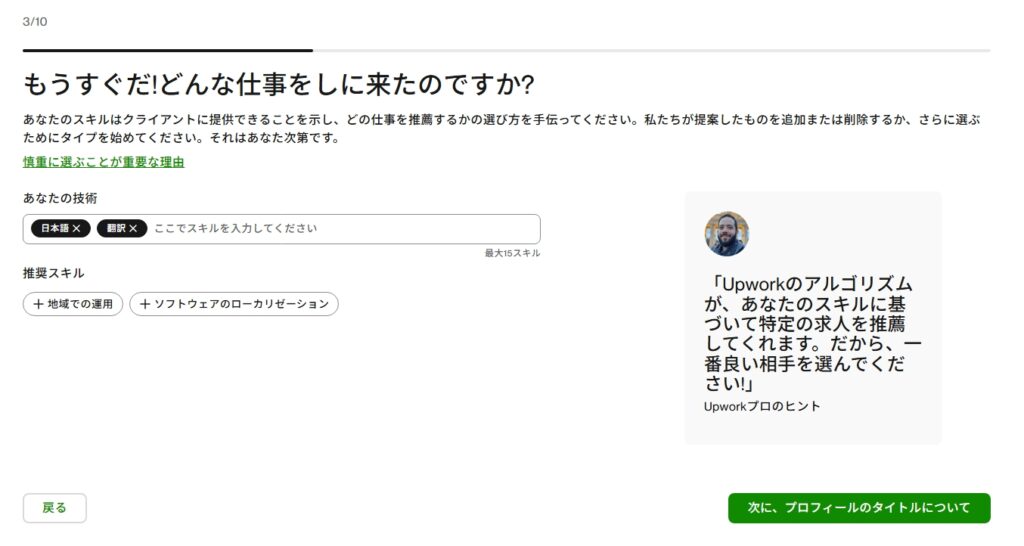The height and width of the screenshot is (546, 1024).
Task: Click the 推奨スキル section label
Action: point(53,273)
